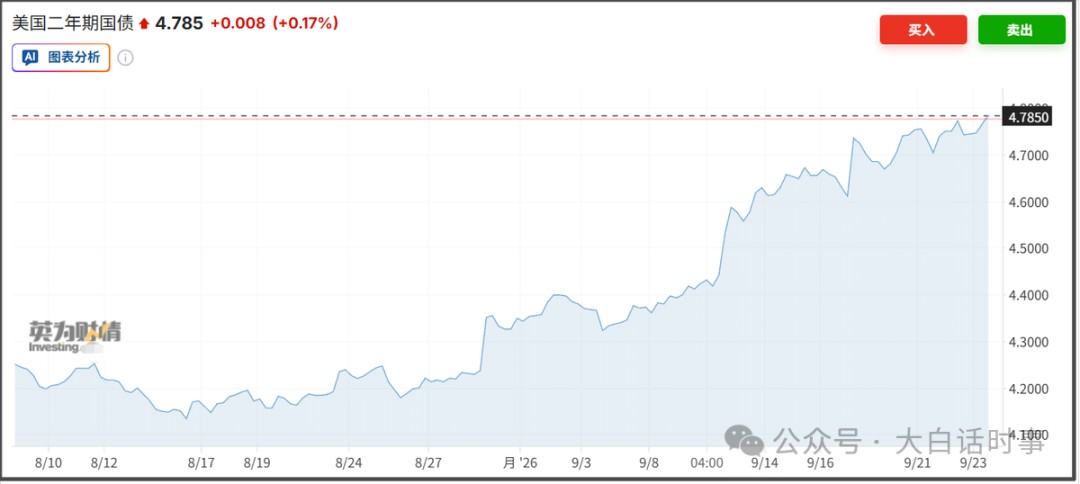
Task: Click the 9/14 date axis label
Action: 764,463
